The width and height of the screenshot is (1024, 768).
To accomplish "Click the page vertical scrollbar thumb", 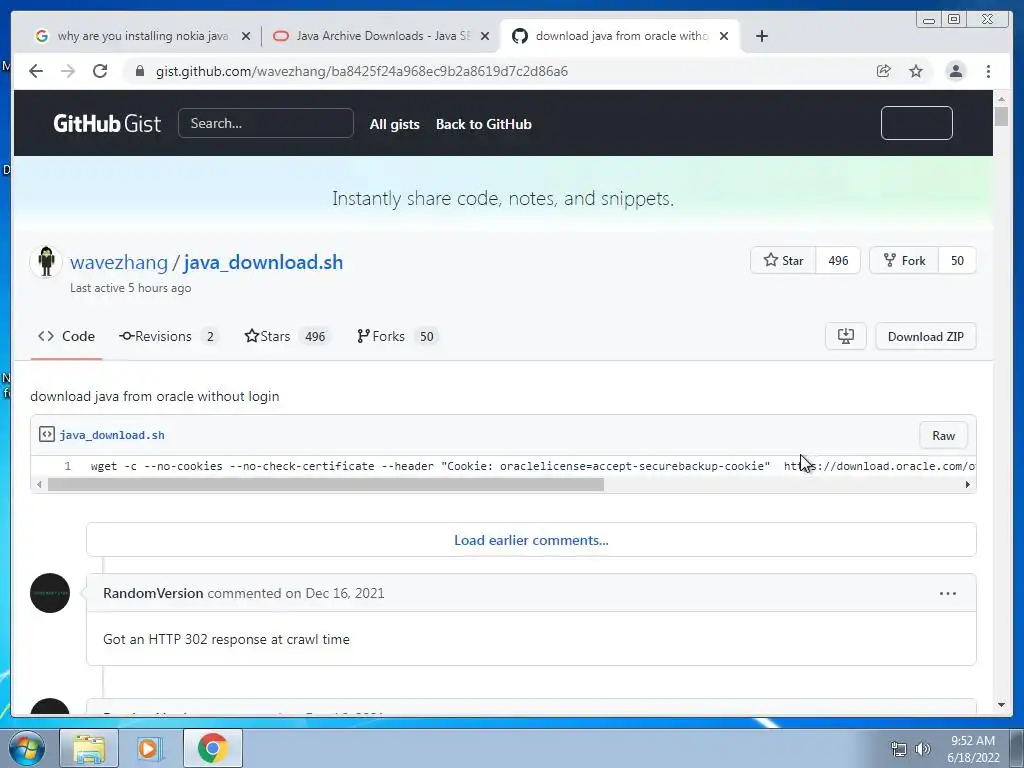I will tap(1001, 116).
